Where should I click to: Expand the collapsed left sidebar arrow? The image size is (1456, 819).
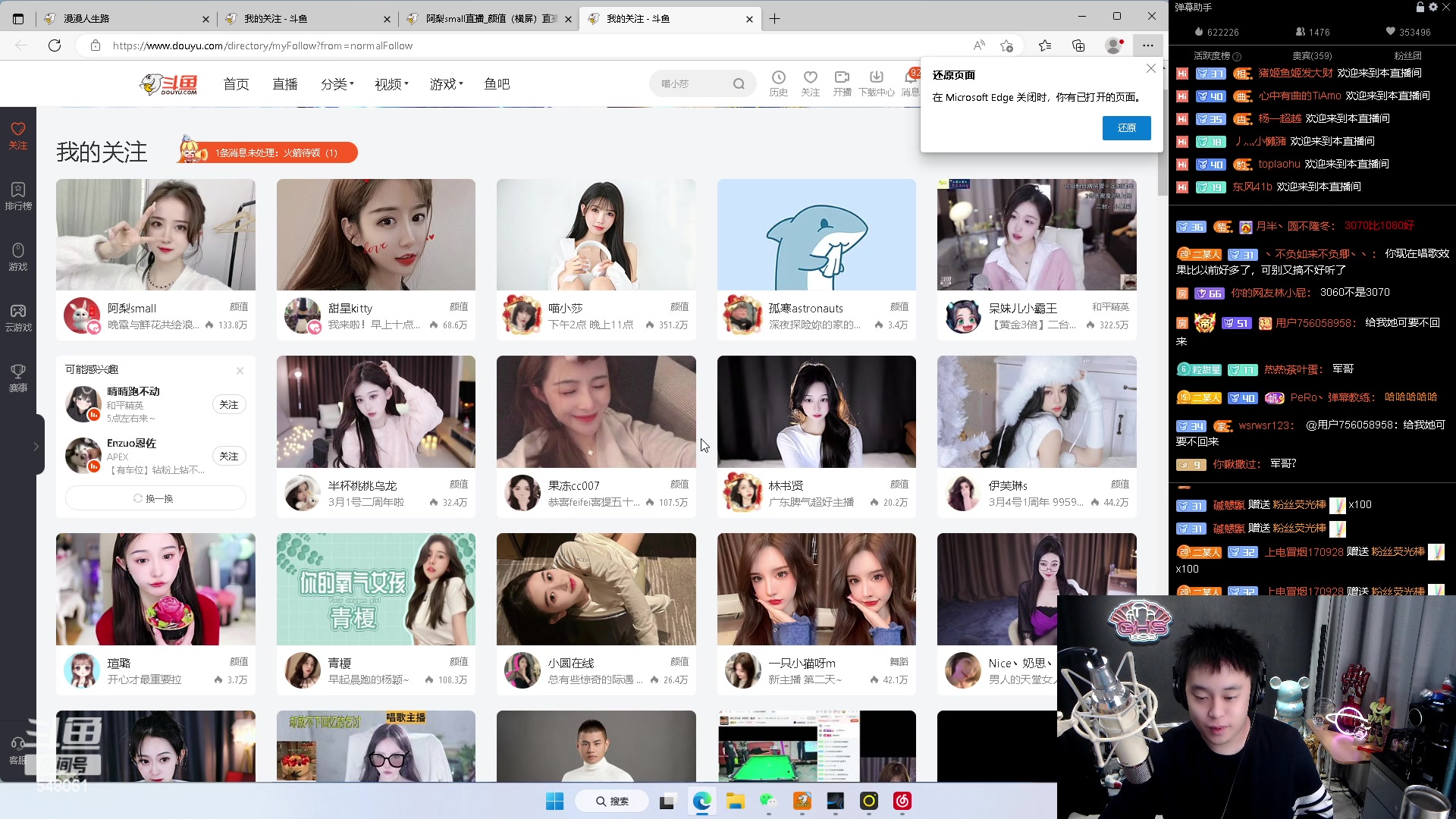pos(36,446)
